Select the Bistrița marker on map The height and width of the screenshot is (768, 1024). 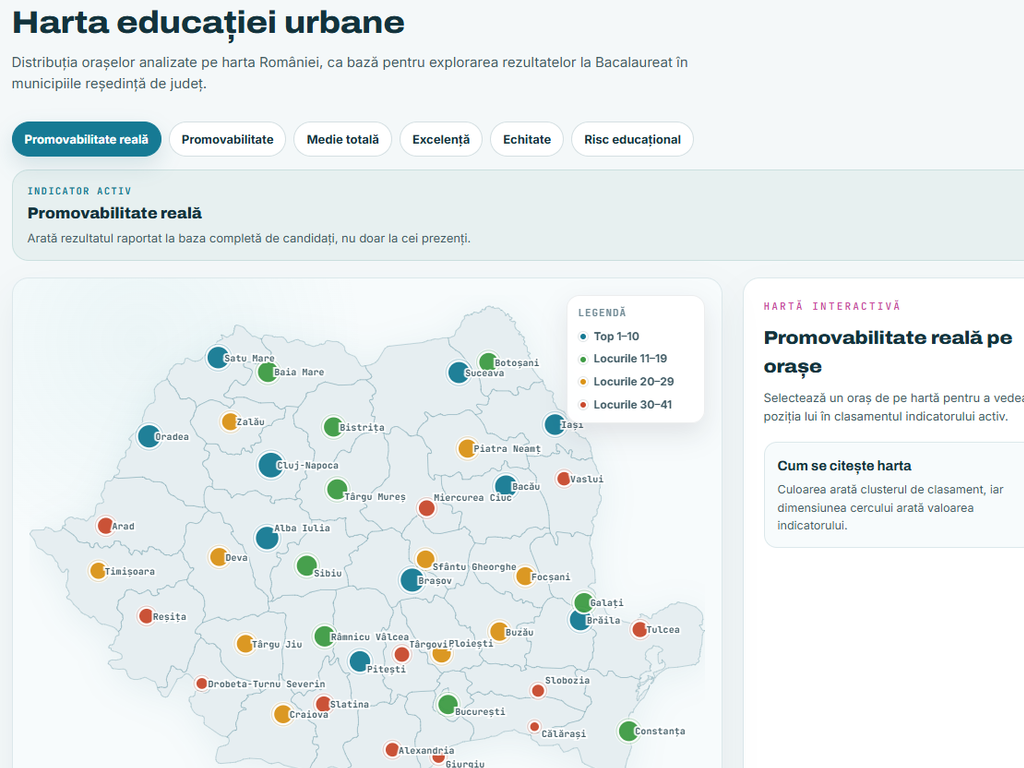(333, 427)
